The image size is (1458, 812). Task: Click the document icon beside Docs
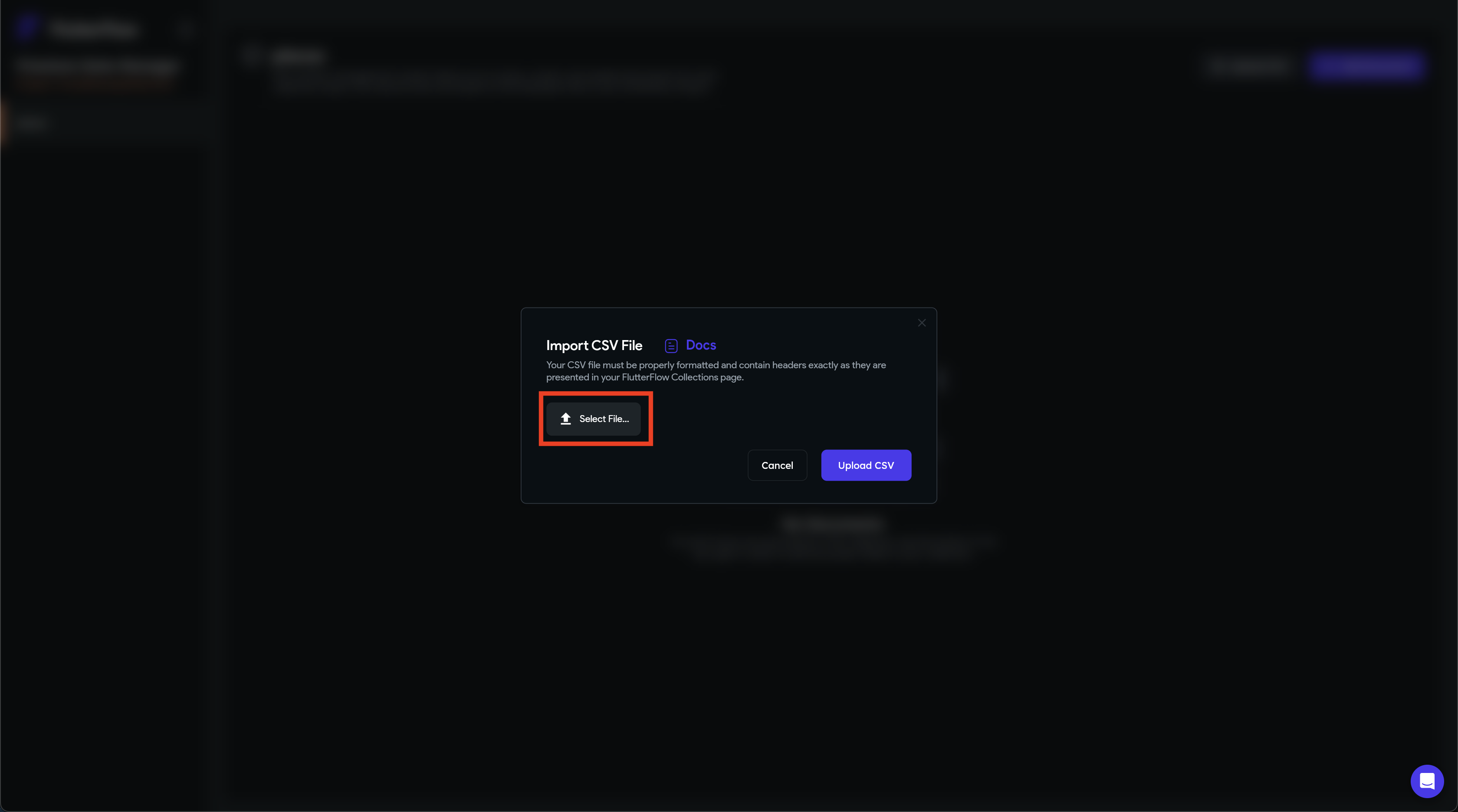(x=671, y=346)
